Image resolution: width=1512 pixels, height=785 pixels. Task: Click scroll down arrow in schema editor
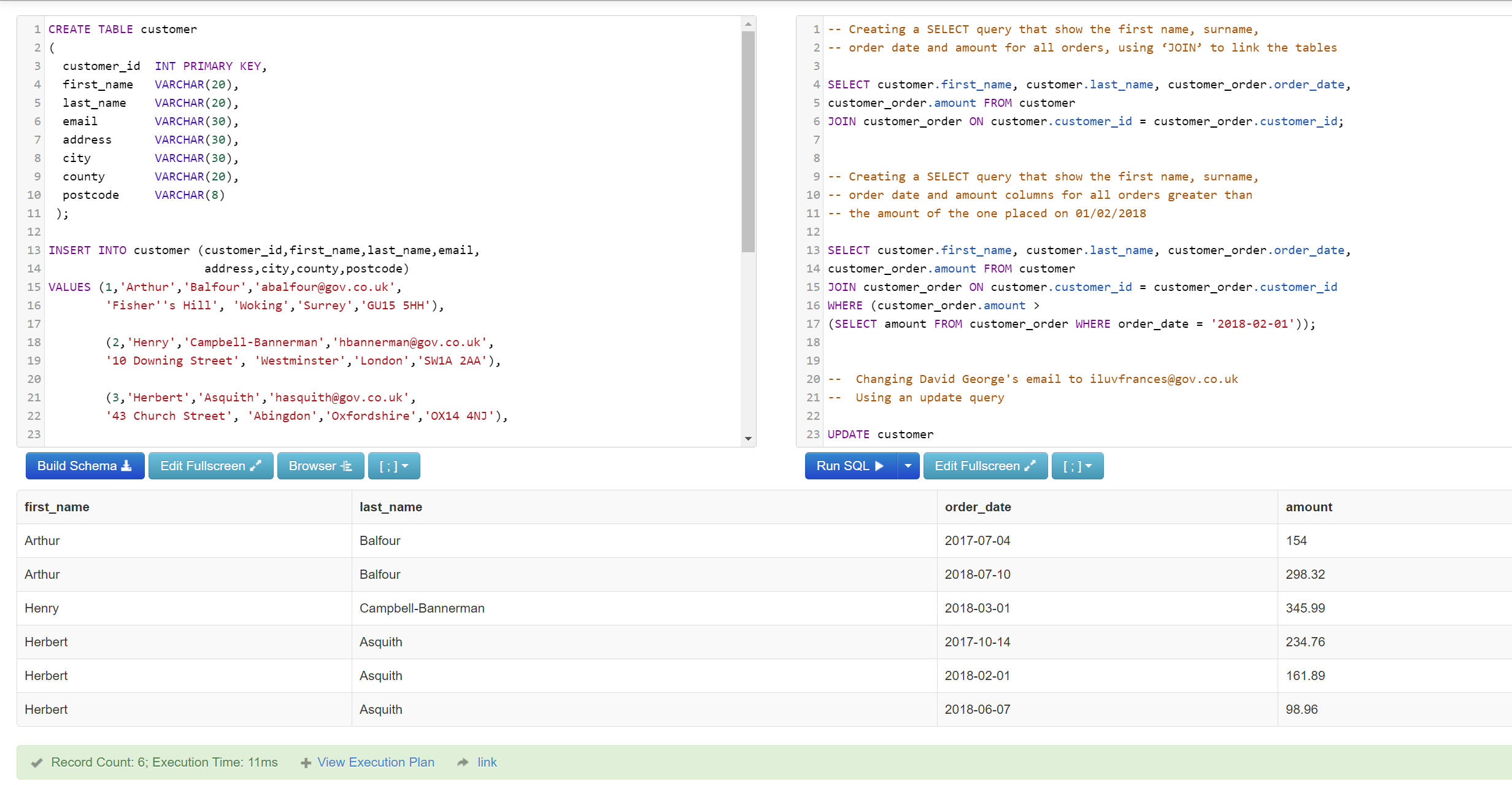coord(748,438)
